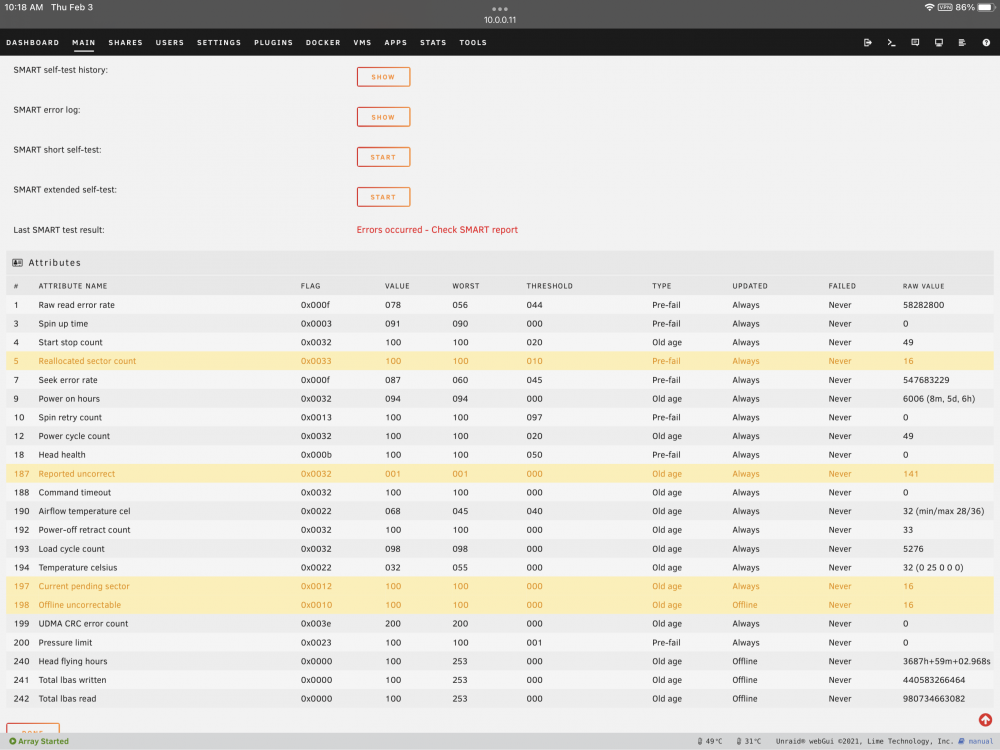Screen dimensions: 1000x750
Task: Click the system info monitor icon
Action: [x=938, y=43]
